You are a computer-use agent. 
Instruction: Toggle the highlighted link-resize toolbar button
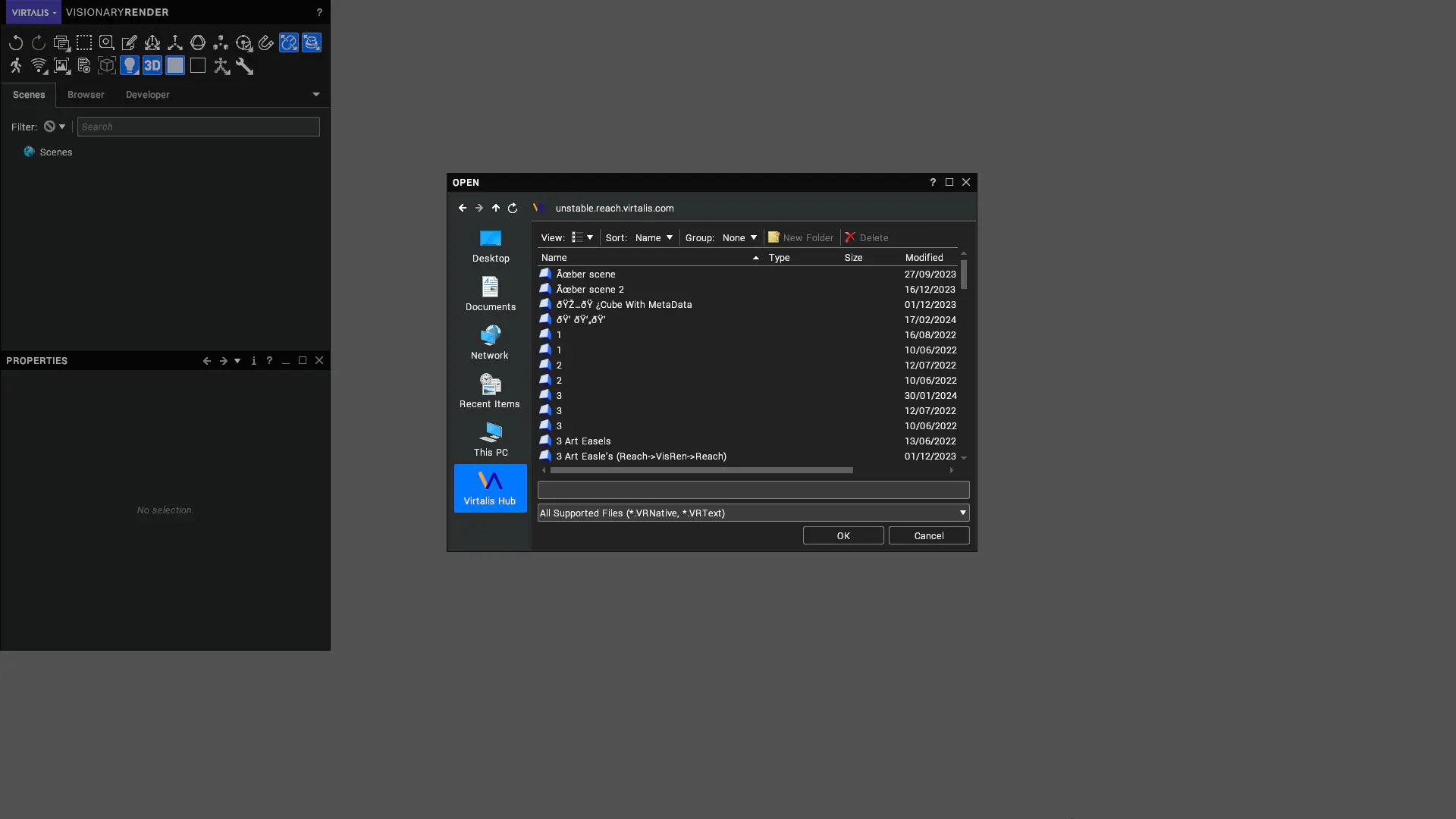[289, 43]
